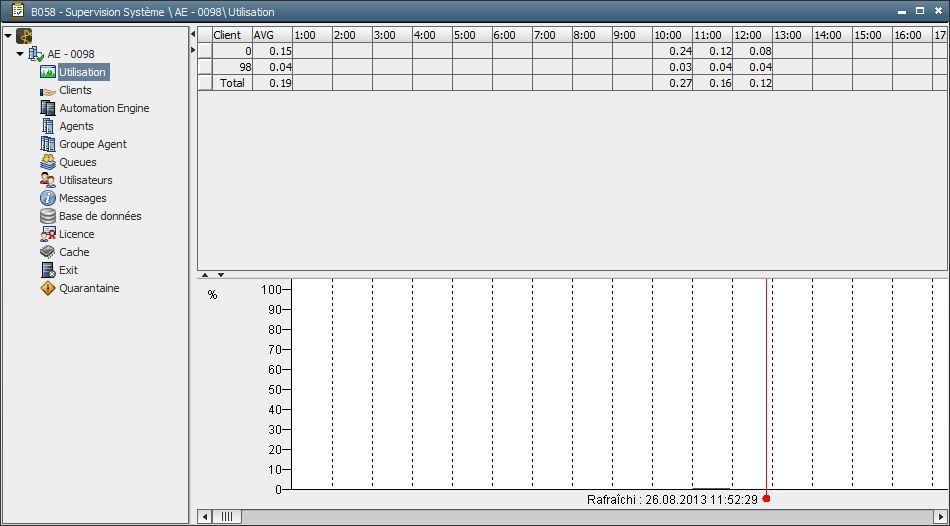Click the Base de données database icon
The image size is (950, 526).
click(x=48, y=216)
